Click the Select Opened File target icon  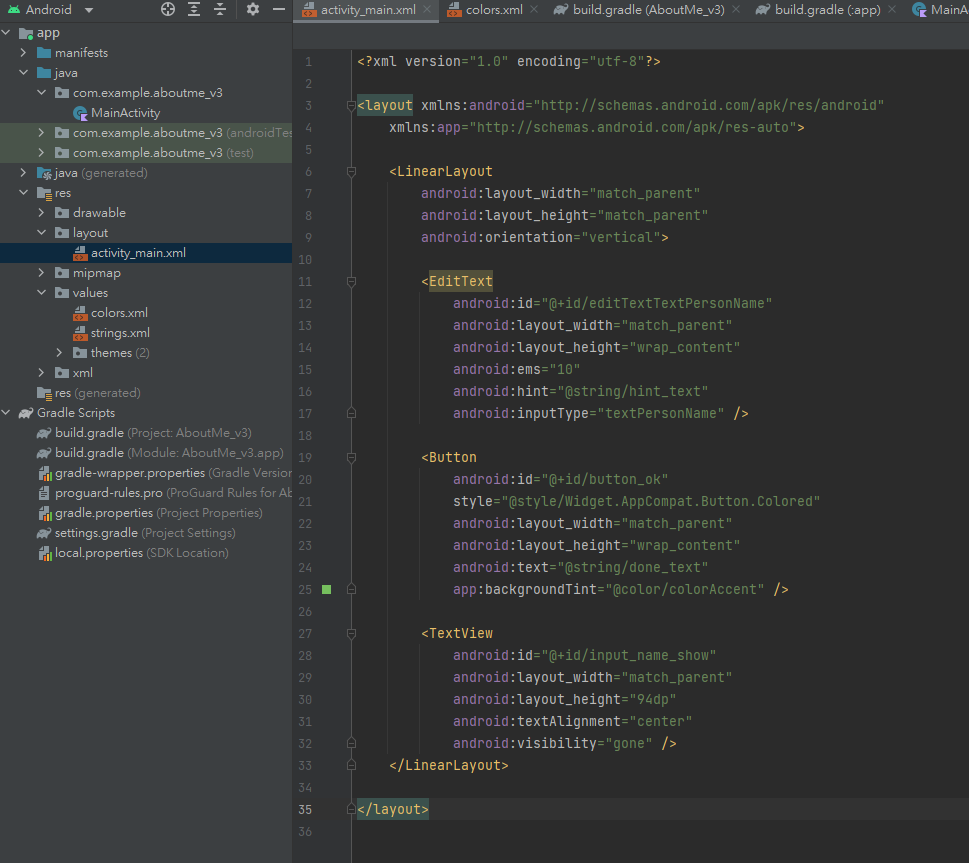coord(167,9)
